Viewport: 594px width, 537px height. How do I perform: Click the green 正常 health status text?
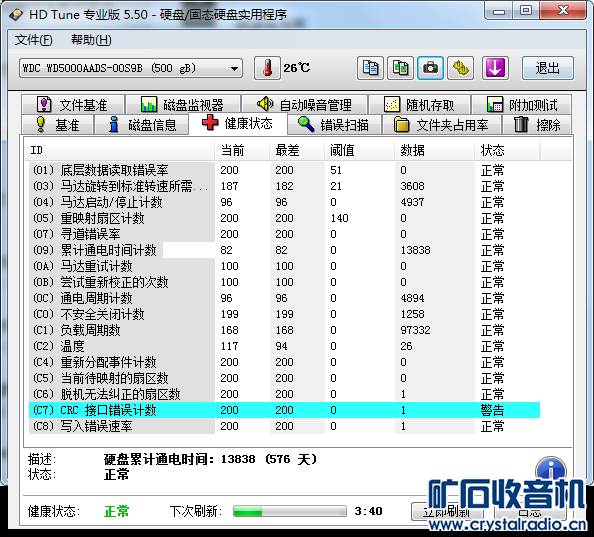pyautogui.click(x=117, y=511)
